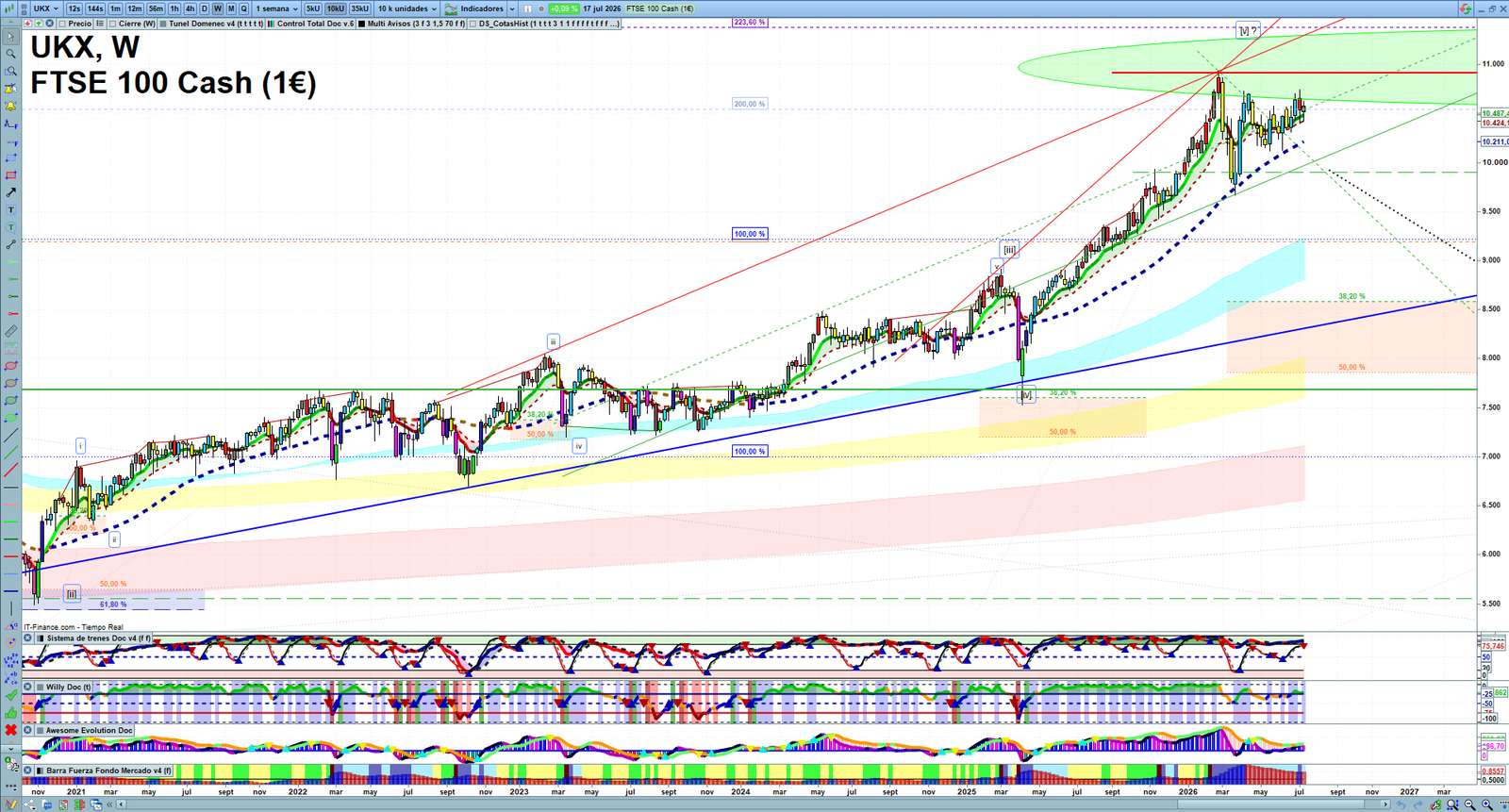Image resolution: width=1509 pixels, height=812 pixels.
Task: Select the M monthly timeframe
Action: click(x=231, y=8)
